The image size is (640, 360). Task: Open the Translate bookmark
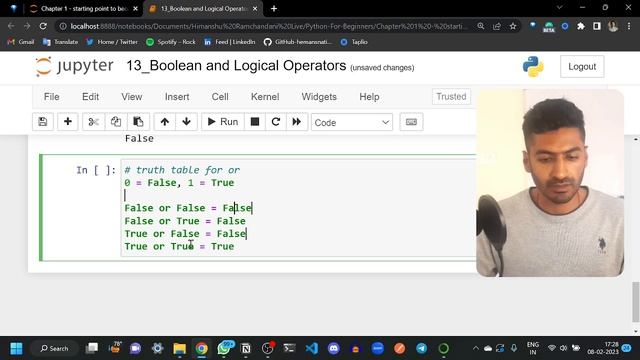coord(60,42)
